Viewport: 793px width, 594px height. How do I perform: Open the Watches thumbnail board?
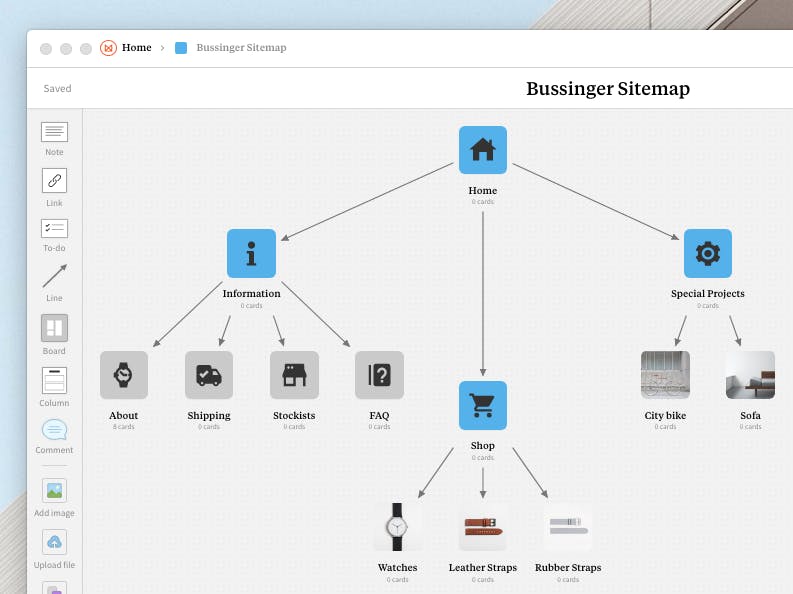398,527
